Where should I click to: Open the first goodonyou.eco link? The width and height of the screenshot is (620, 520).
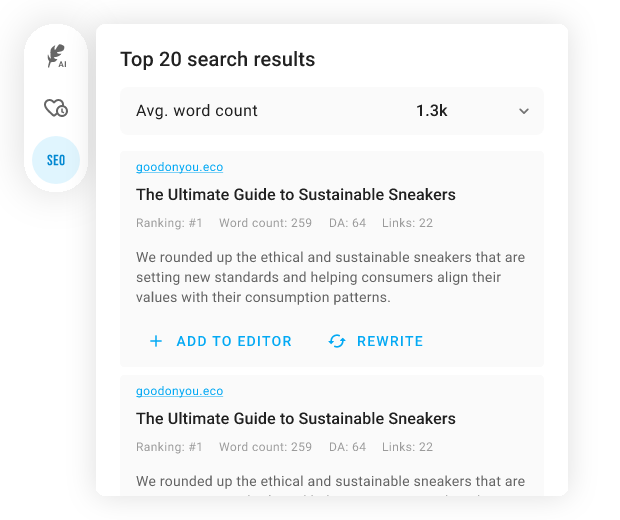pos(180,167)
